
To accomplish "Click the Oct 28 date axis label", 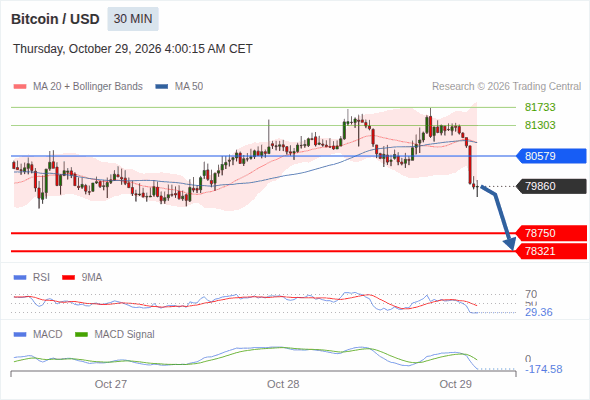I will 283,384.
